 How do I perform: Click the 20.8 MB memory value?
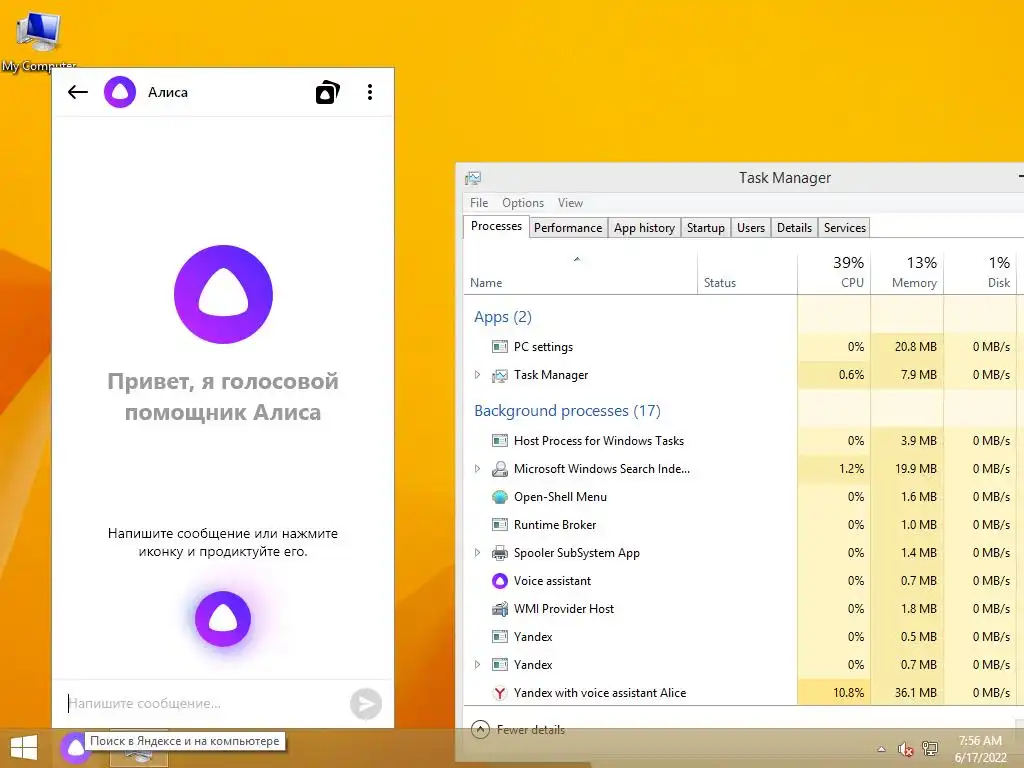coord(915,347)
